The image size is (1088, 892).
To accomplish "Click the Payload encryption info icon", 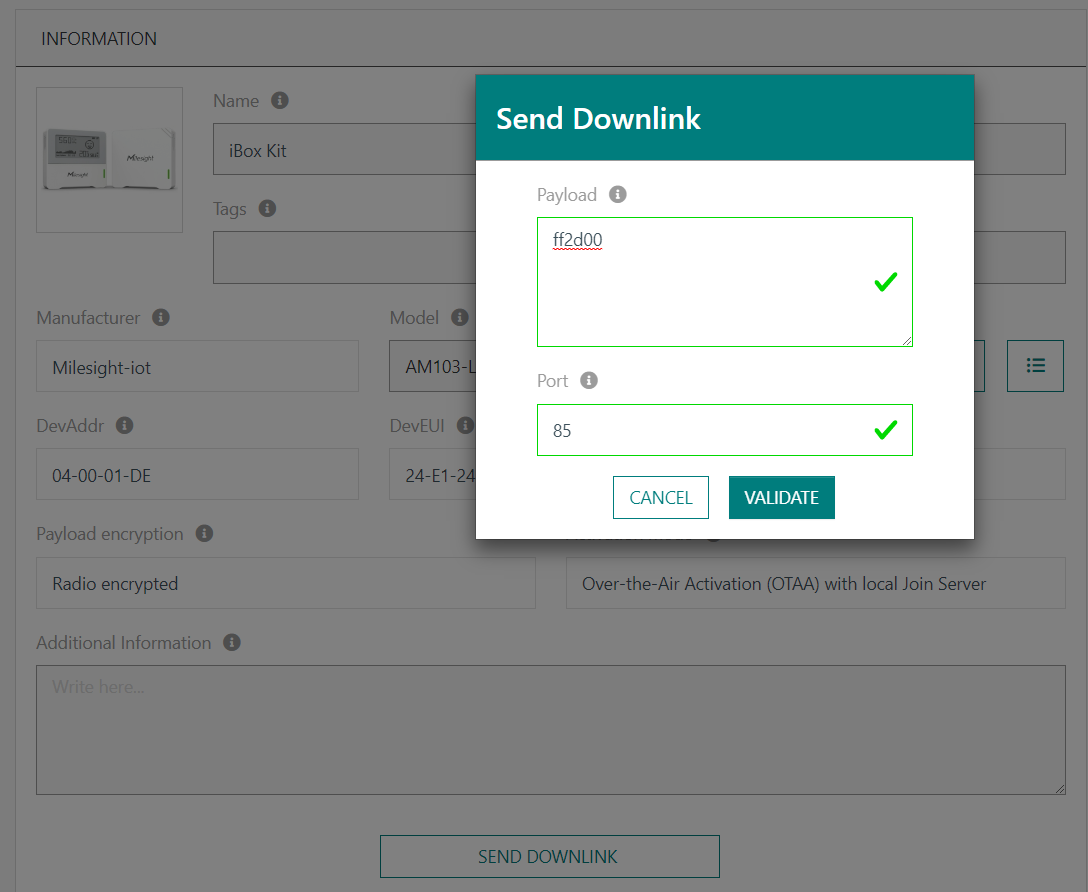I will point(204,533).
